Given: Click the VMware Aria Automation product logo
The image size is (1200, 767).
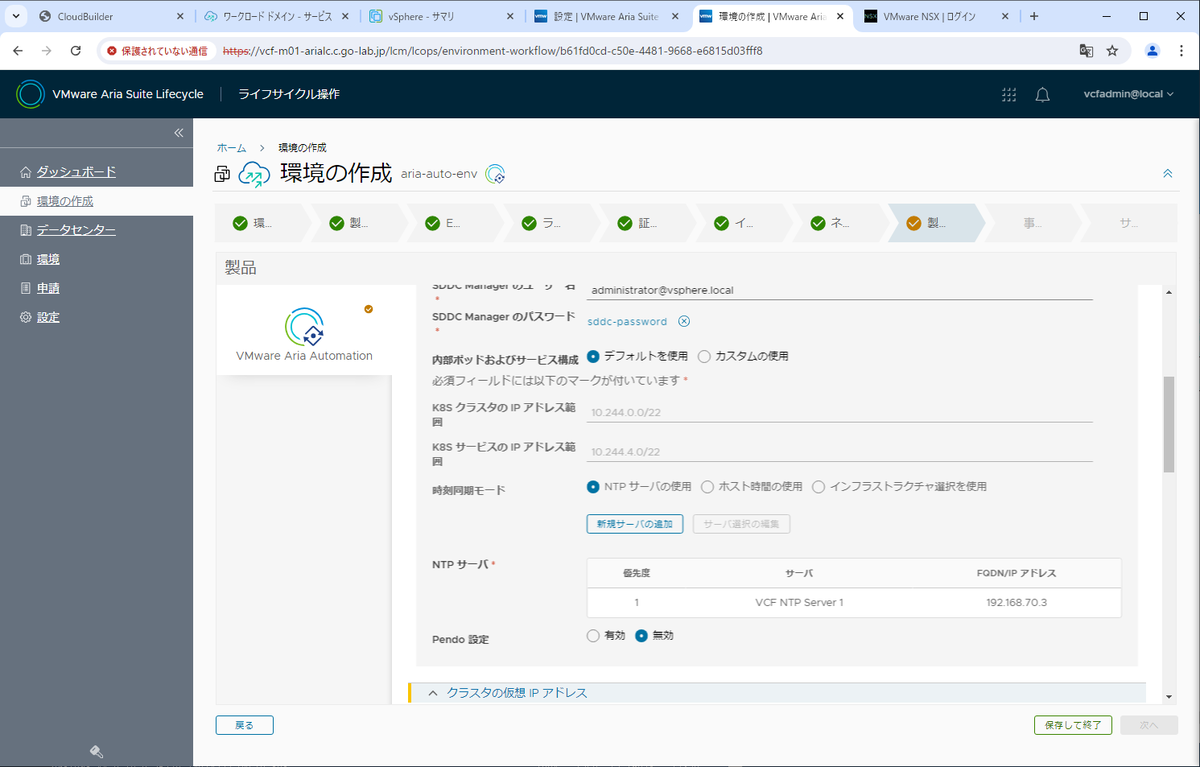Looking at the screenshot, I should click(x=304, y=326).
